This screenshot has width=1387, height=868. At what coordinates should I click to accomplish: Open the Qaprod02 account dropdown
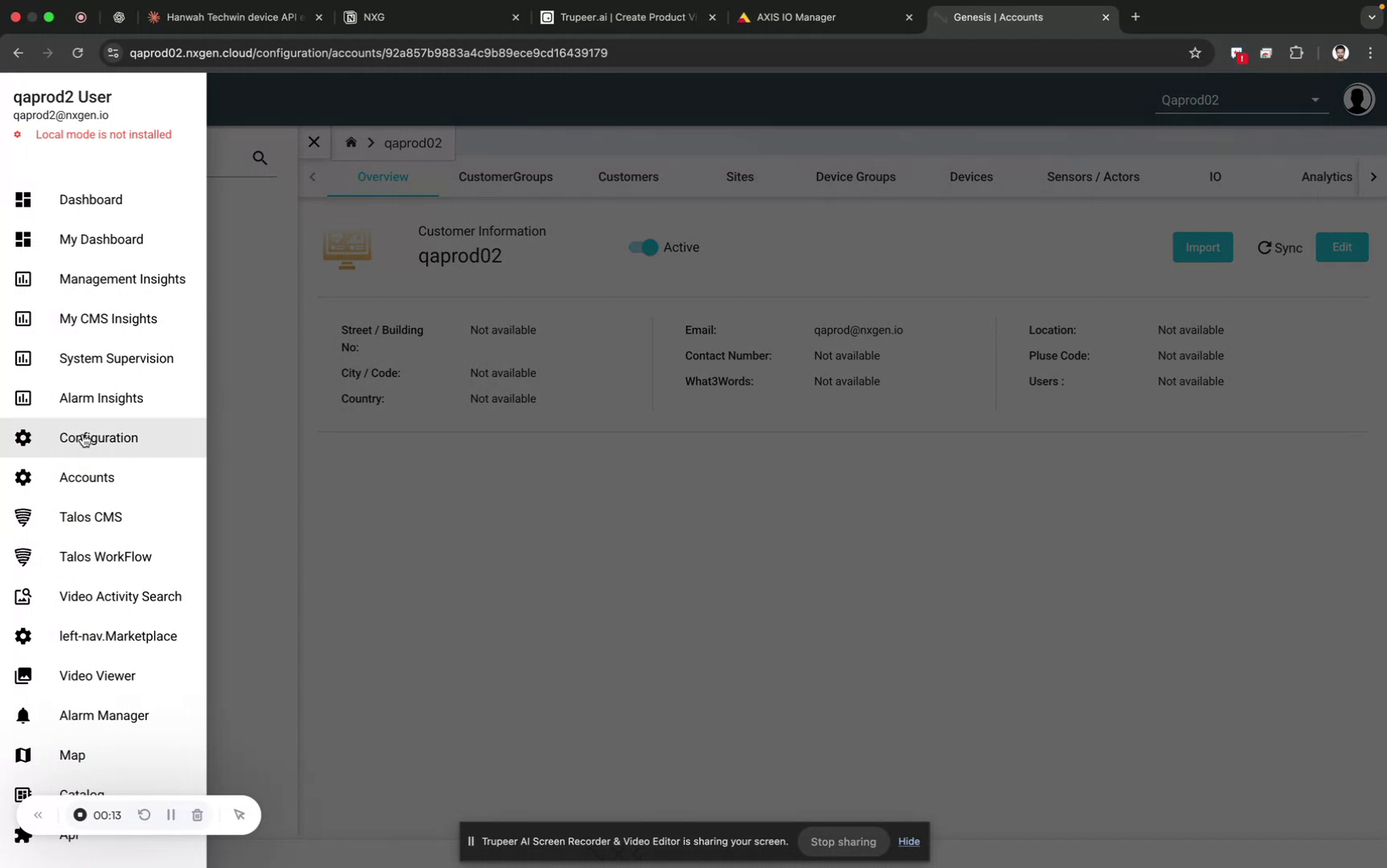click(x=1315, y=100)
